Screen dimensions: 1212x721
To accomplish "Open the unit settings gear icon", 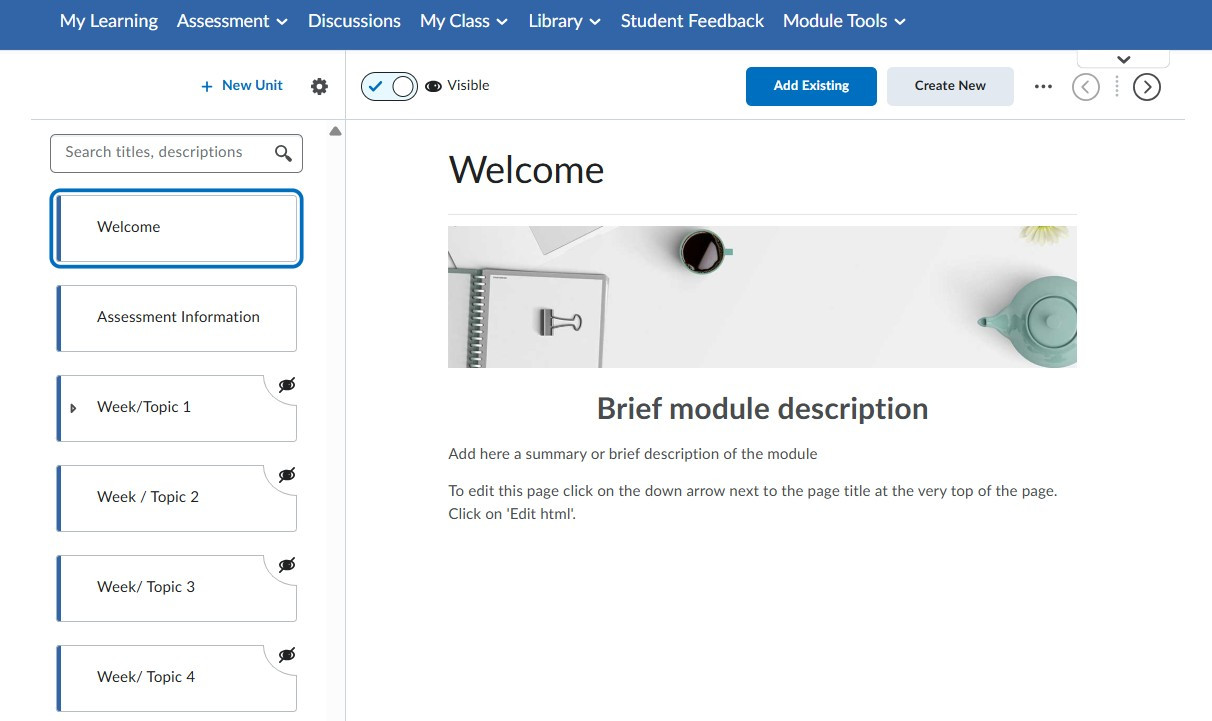I will pyautogui.click(x=319, y=87).
